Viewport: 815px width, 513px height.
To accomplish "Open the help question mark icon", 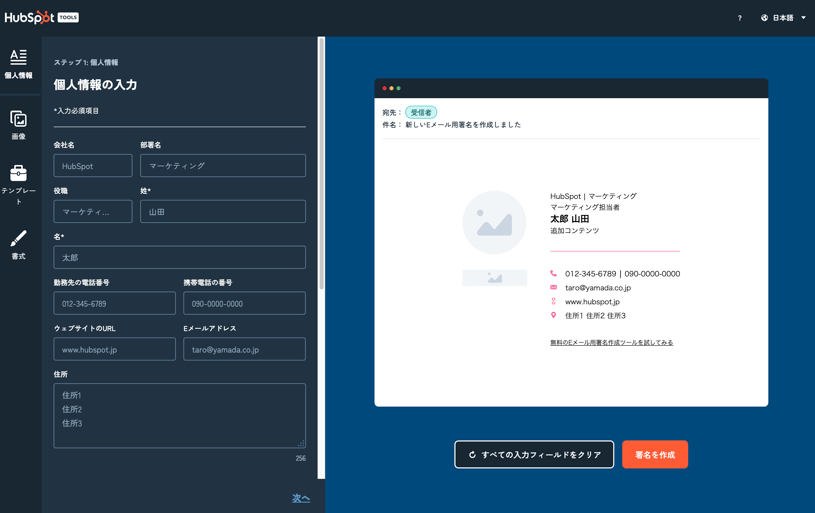I will tap(740, 18).
